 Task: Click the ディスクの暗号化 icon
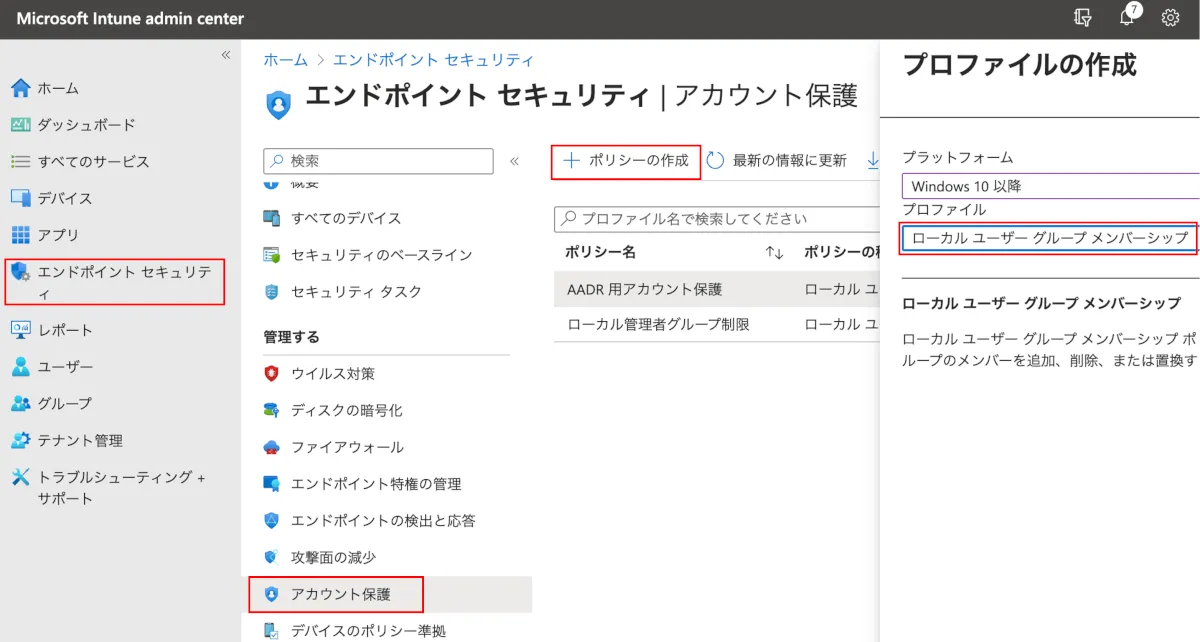(271, 410)
